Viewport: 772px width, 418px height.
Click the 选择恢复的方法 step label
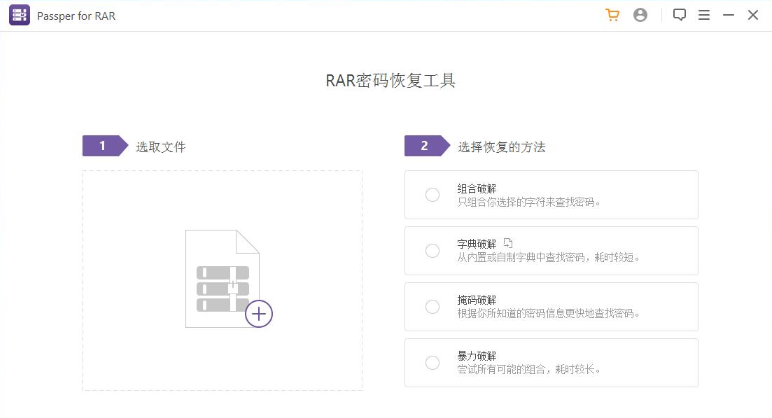pyautogui.click(x=502, y=147)
